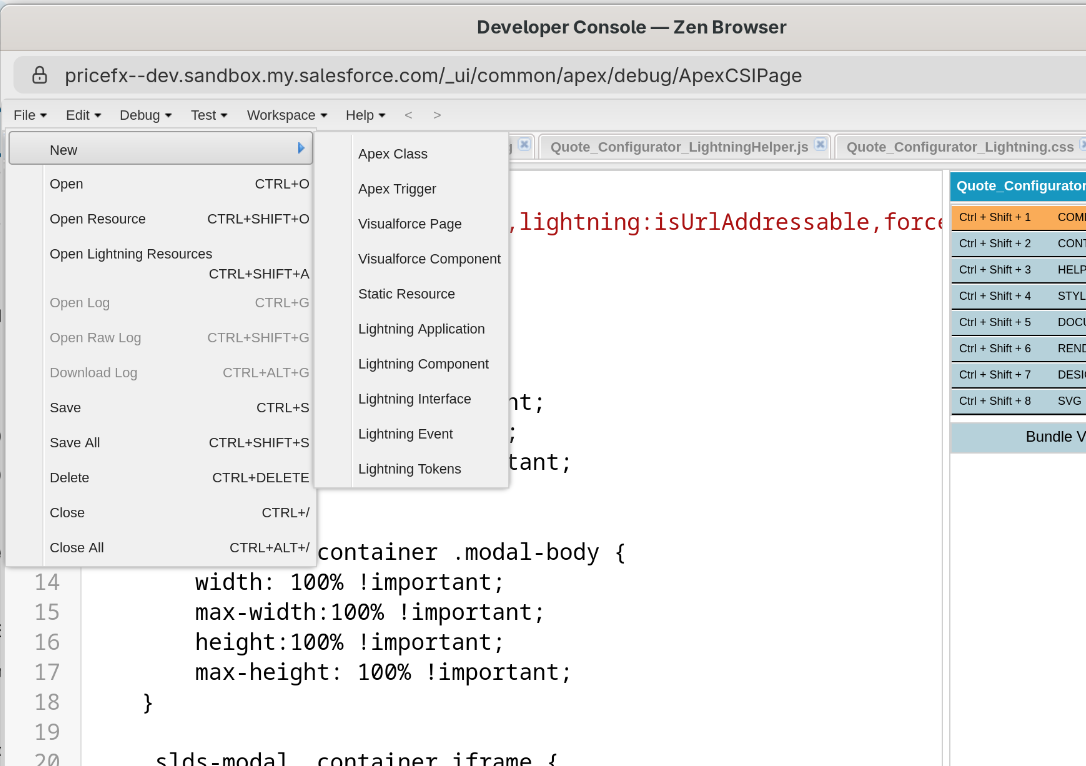This screenshot has height=766, width=1086.
Task: Close the Quote_Configurator_LightningHelper.js tab
Action: [x=820, y=145]
